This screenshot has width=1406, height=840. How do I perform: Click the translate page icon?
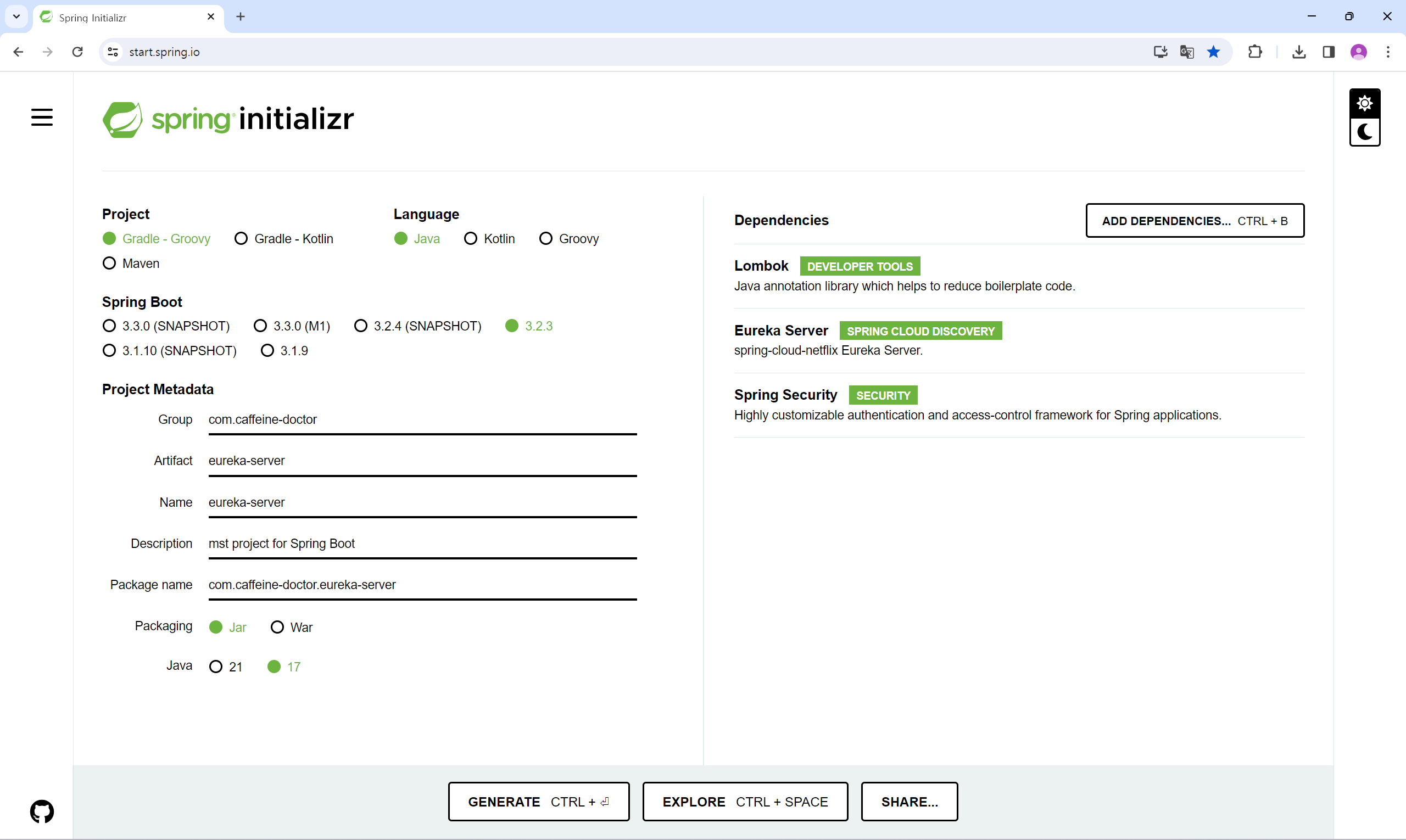(1186, 52)
